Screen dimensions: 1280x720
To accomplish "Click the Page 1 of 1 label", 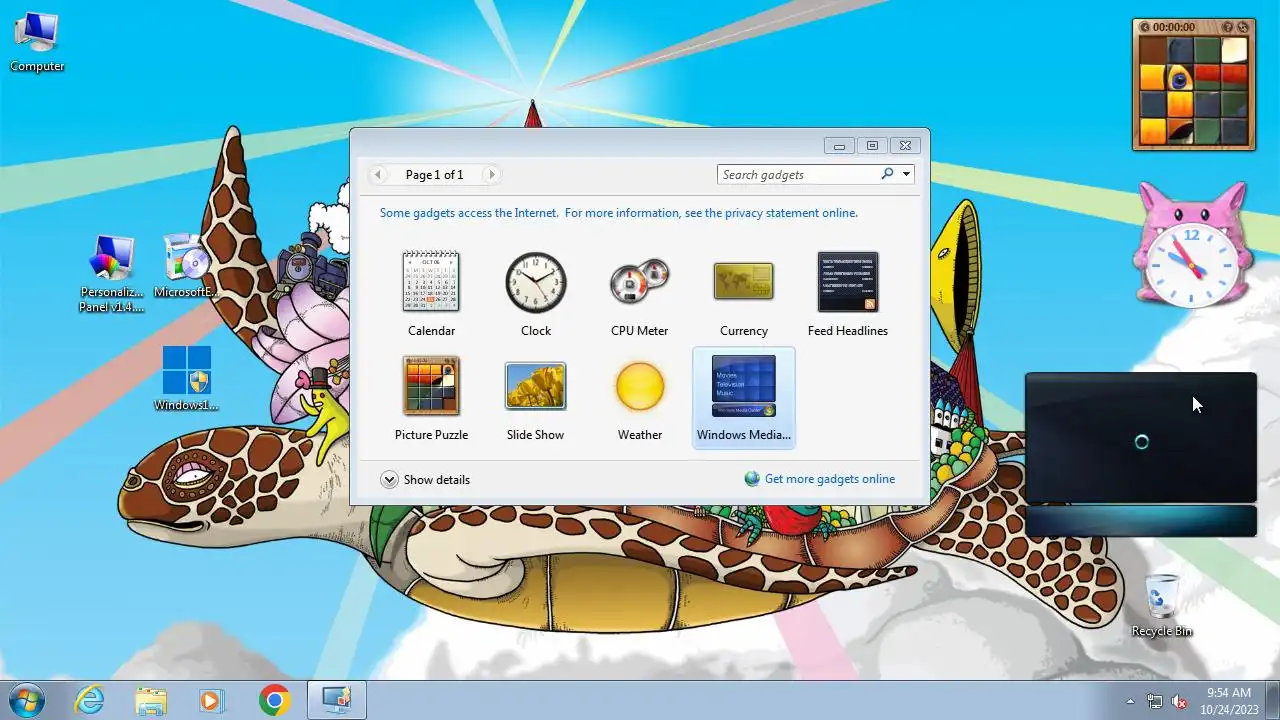I will pyautogui.click(x=434, y=174).
